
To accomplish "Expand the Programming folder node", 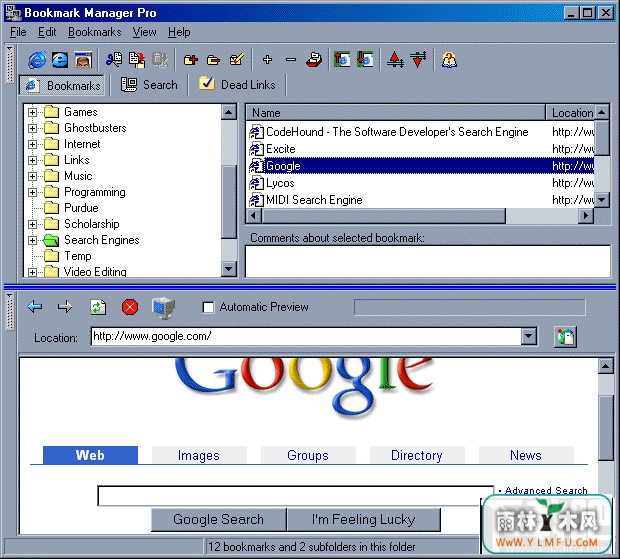I will click(x=32, y=192).
